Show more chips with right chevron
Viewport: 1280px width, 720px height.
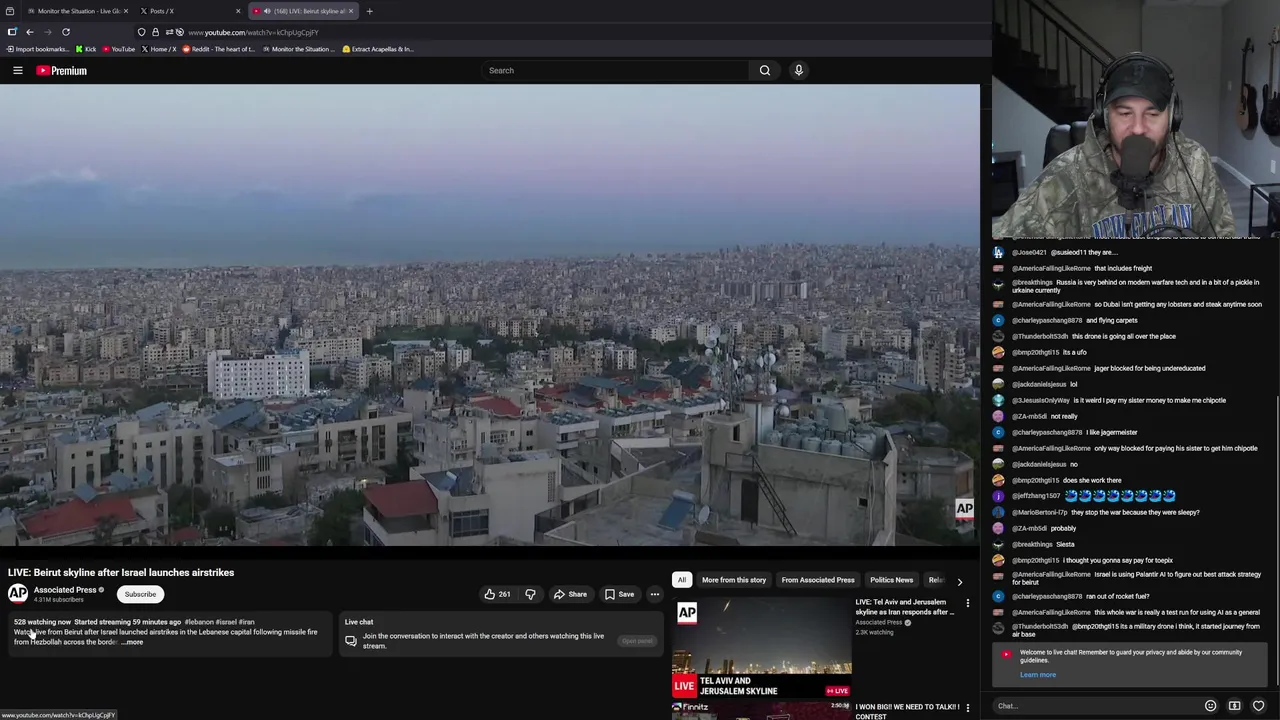click(x=959, y=581)
